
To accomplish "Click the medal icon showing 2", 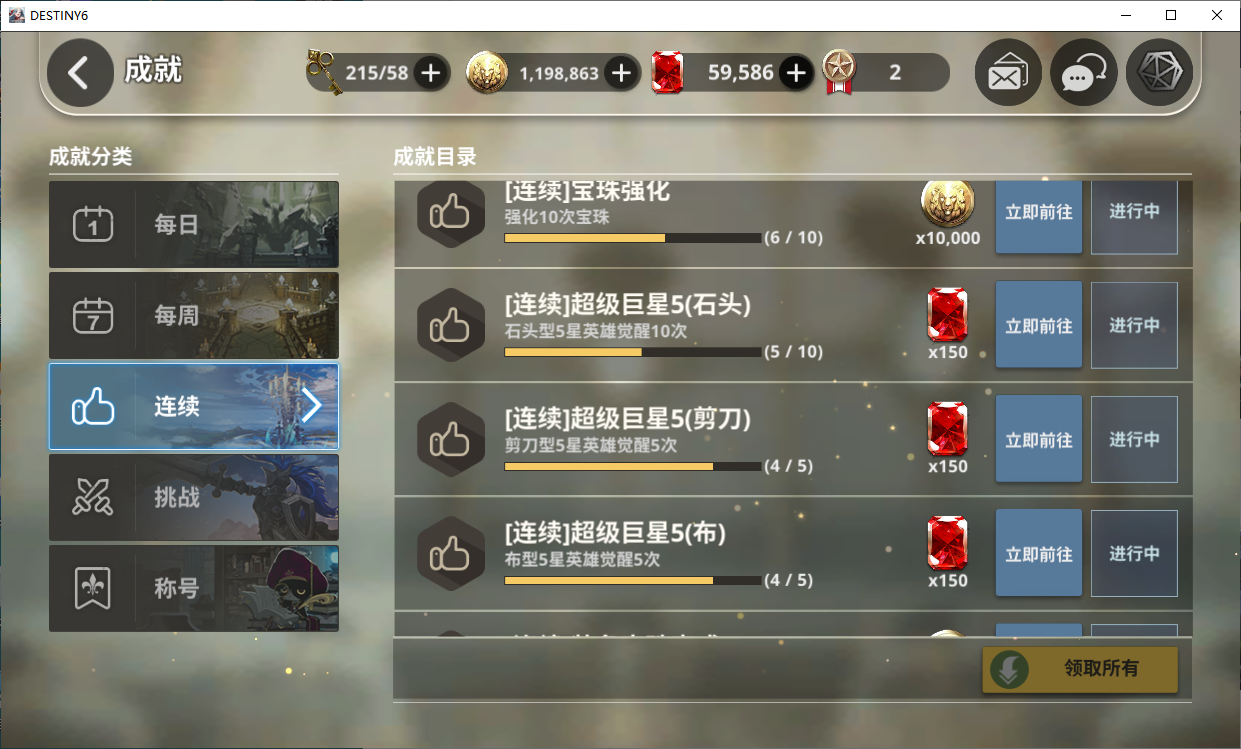I will pos(838,72).
